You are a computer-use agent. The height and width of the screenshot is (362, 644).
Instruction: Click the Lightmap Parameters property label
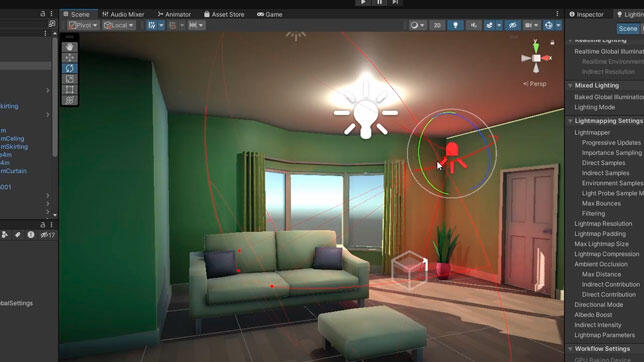pyautogui.click(x=605, y=335)
